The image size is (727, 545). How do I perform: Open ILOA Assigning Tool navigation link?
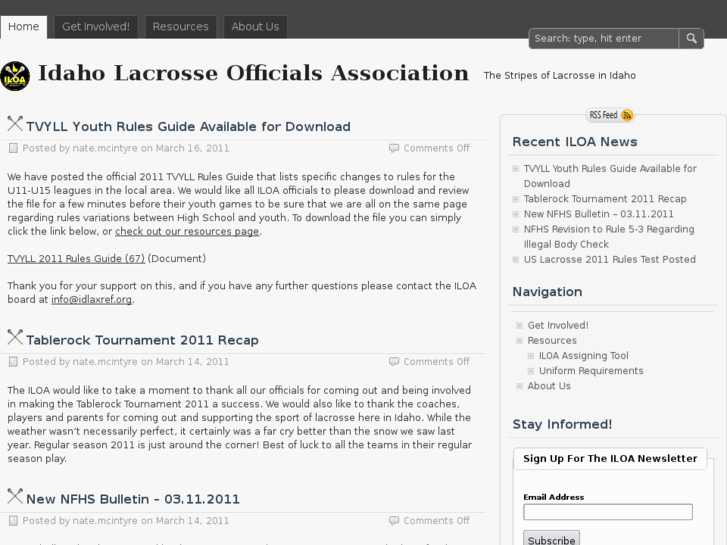(x=584, y=356)
